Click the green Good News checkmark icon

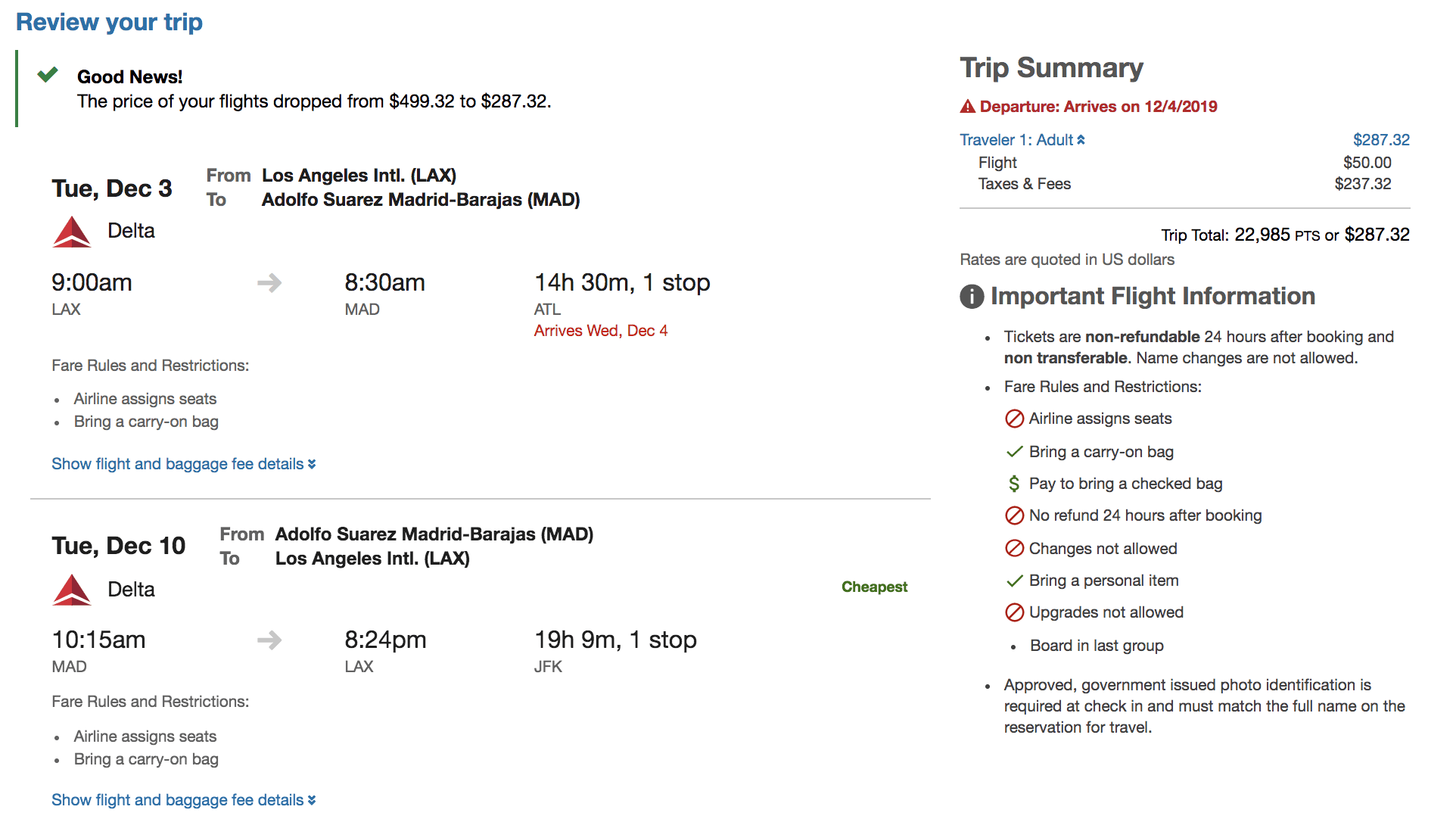click(x=48, y=75)
